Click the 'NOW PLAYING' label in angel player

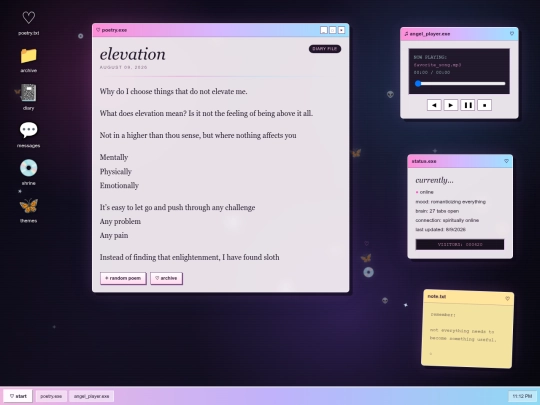pos(430,57)
